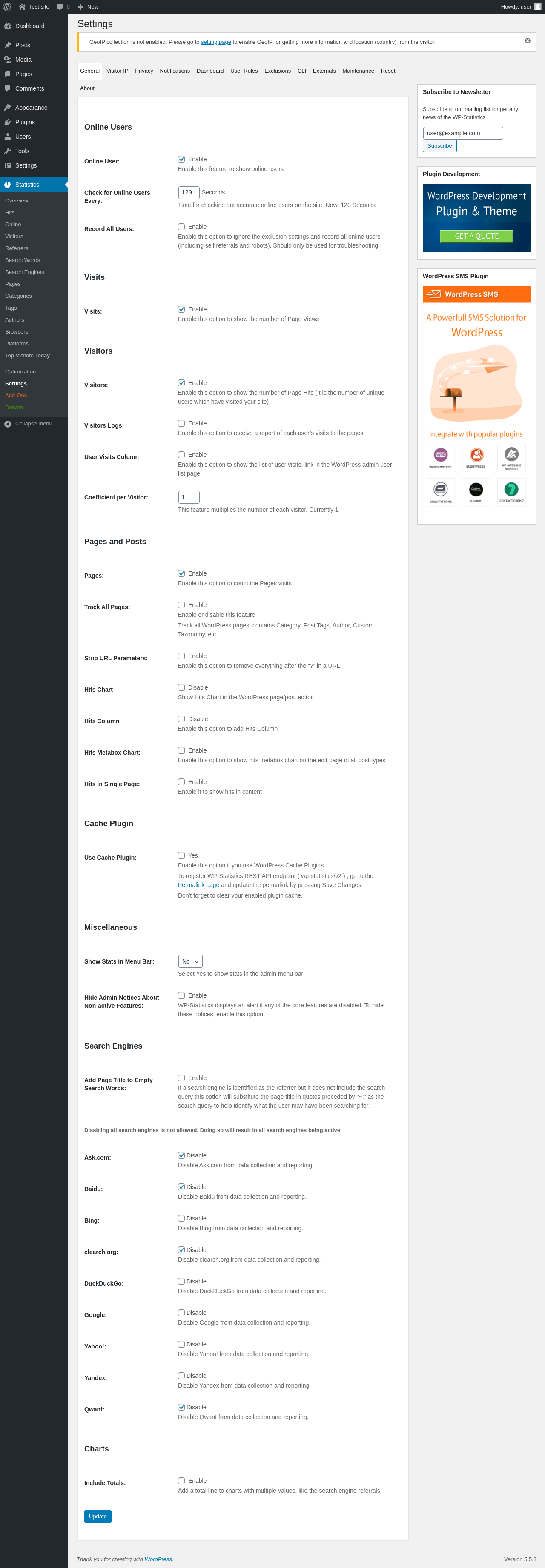Image resolution: width=545 pixels, height=1568 pixels.
Task: Open the Exclusions settings tab
Action: pyautogui.click(x=277, y=71)
